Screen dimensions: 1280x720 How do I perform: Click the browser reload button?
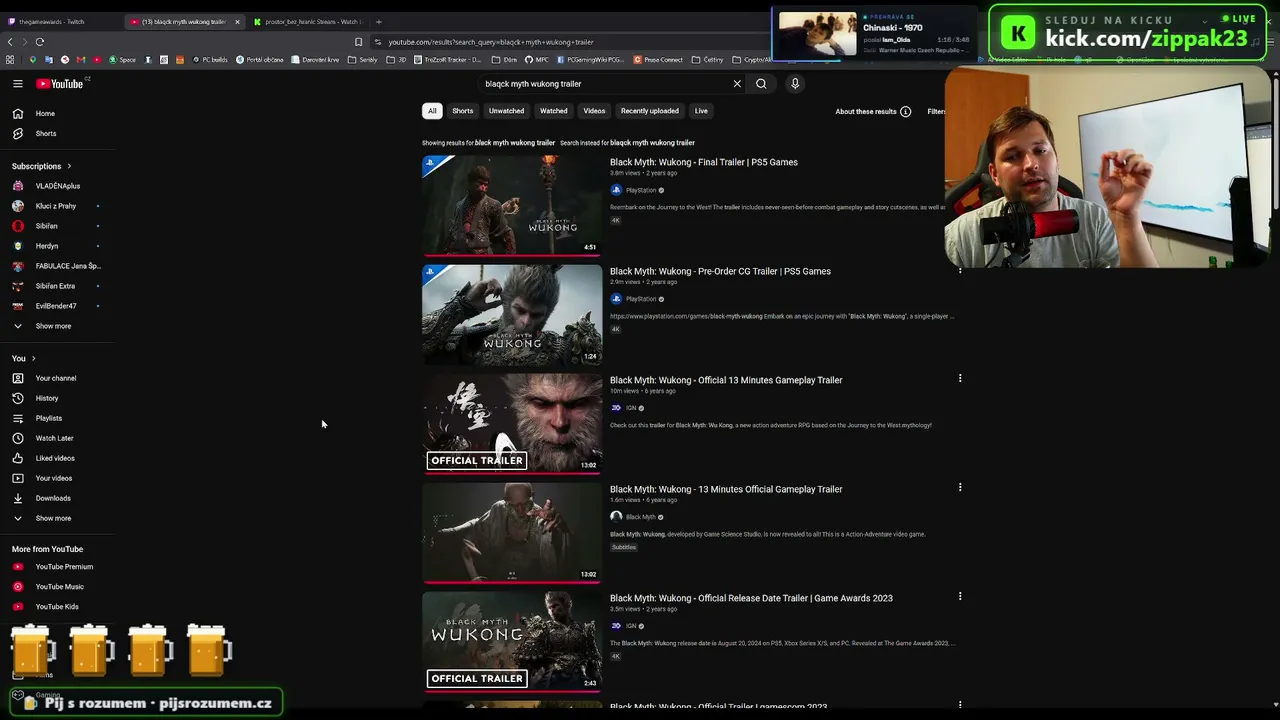[x=40, y=42]
